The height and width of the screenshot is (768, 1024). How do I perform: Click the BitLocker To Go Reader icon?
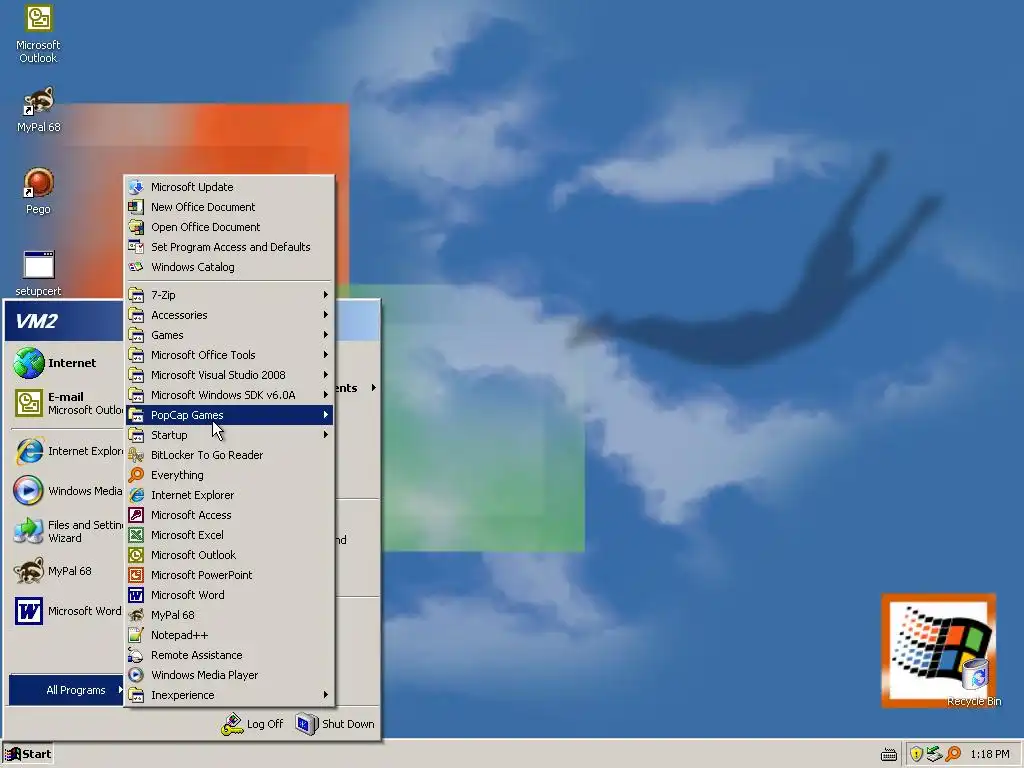click(136, 455)
